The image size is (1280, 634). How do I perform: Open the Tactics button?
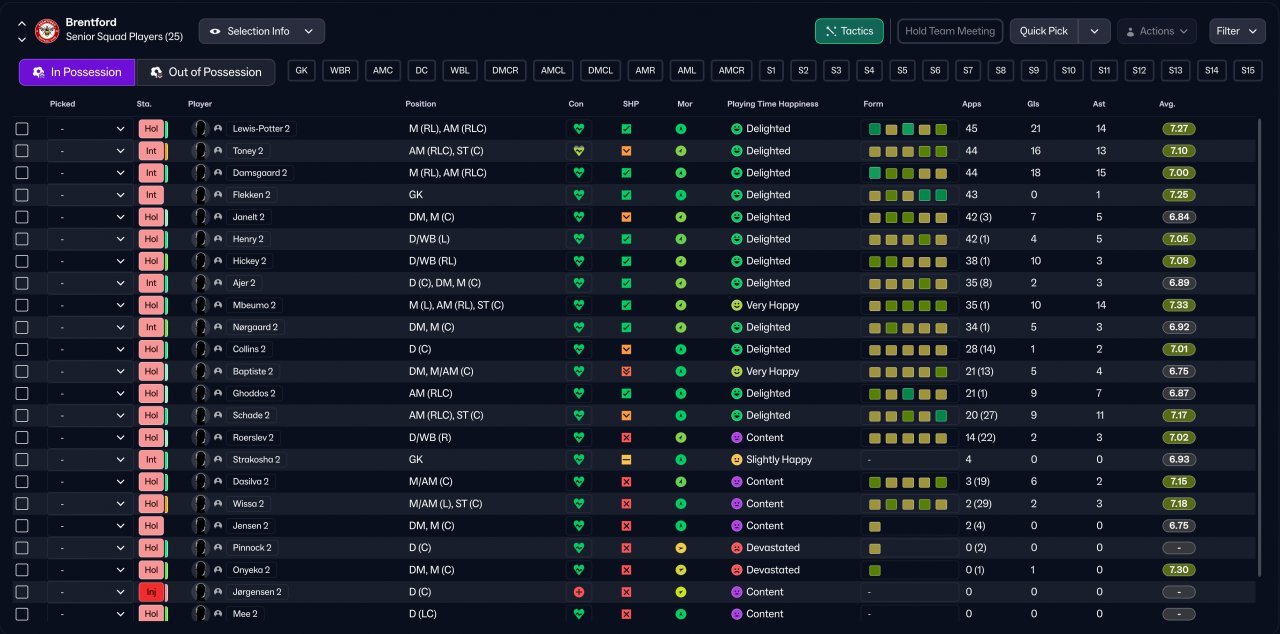849,31
